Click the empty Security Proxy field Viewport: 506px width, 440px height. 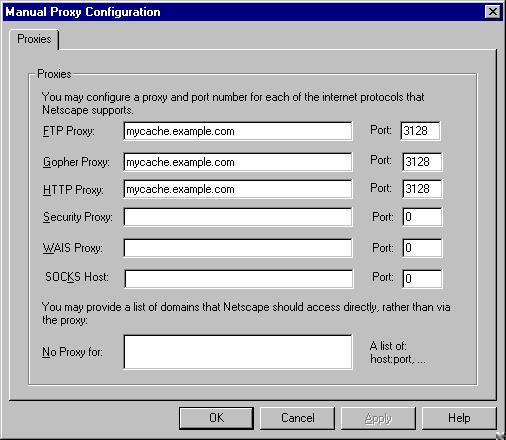[x=238, y=217]
